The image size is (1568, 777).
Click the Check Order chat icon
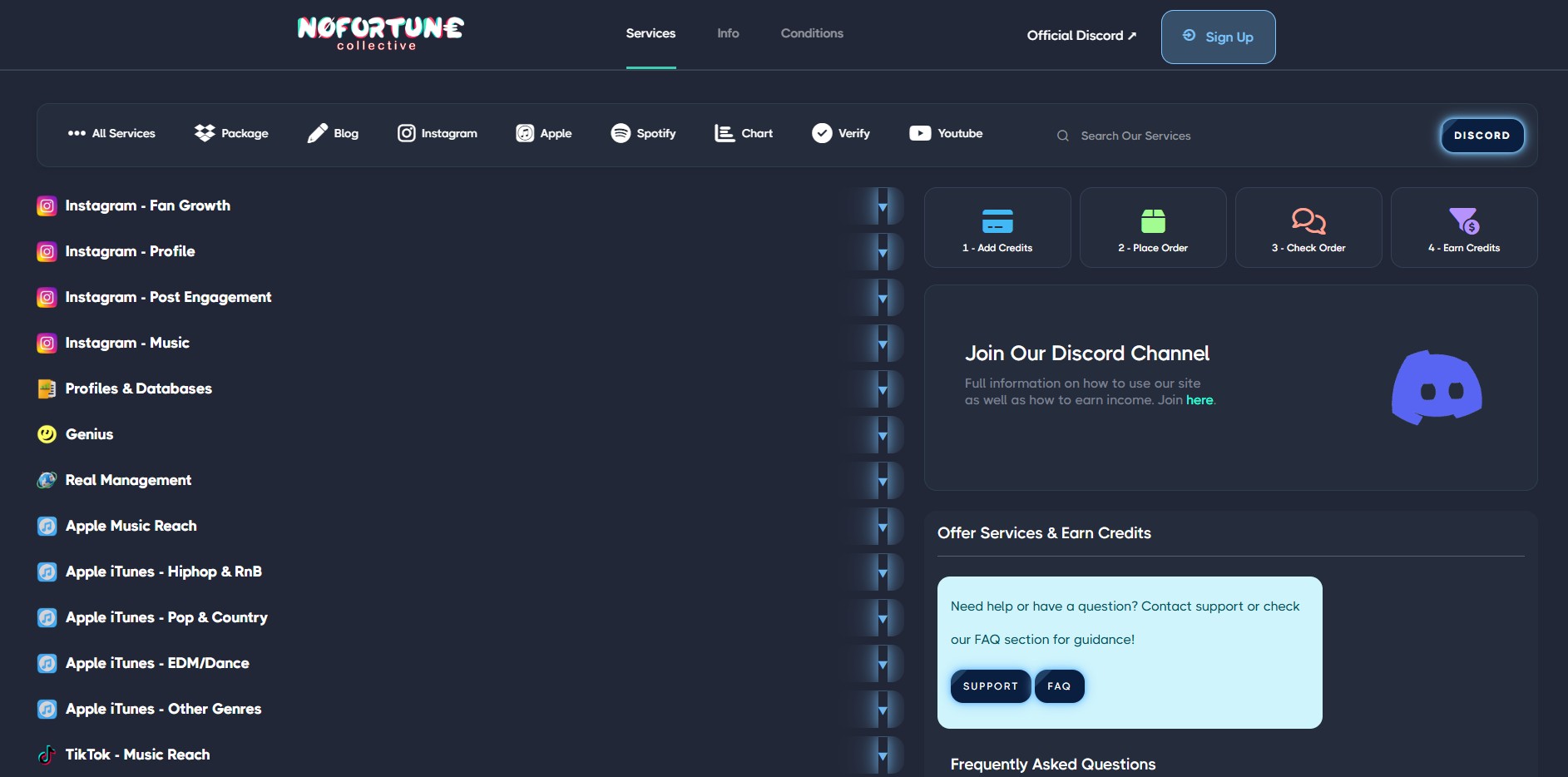tap(1308, 221)
